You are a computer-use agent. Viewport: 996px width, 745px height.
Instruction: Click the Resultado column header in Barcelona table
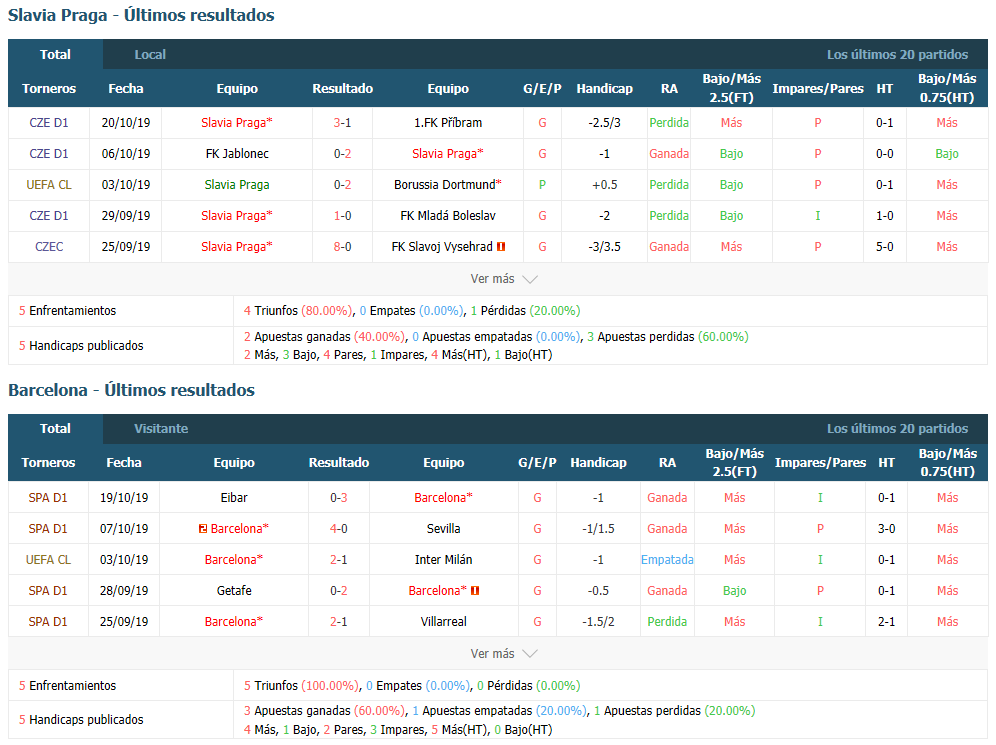click(x=339, y=463)
